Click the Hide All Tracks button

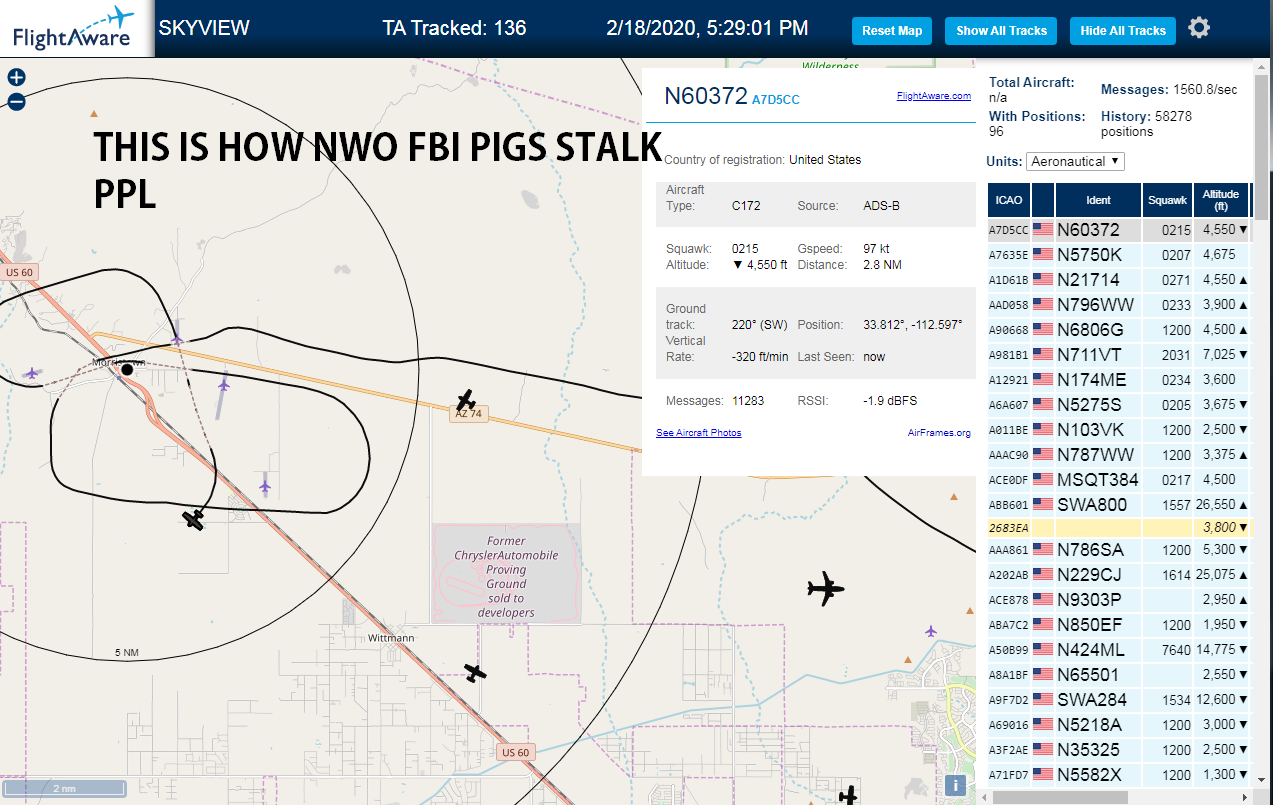1123,31
